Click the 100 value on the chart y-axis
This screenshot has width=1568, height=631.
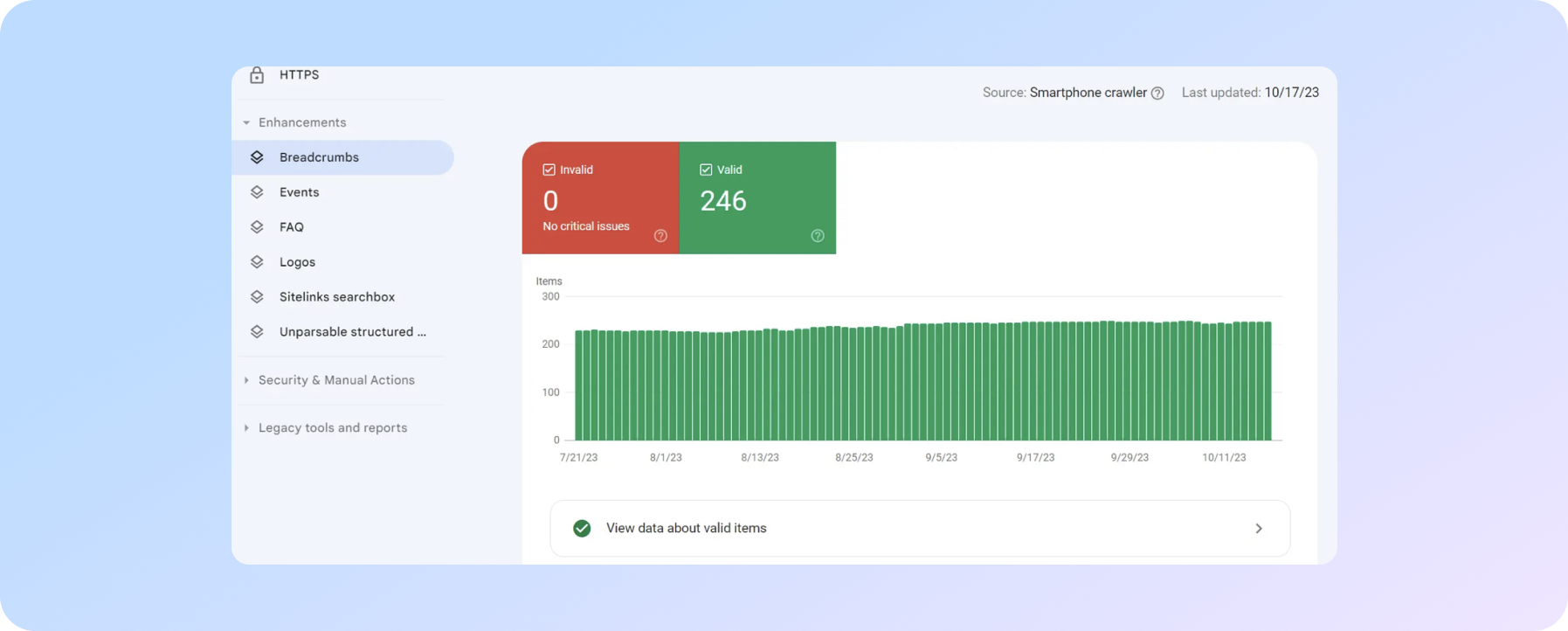click(550, 392)
